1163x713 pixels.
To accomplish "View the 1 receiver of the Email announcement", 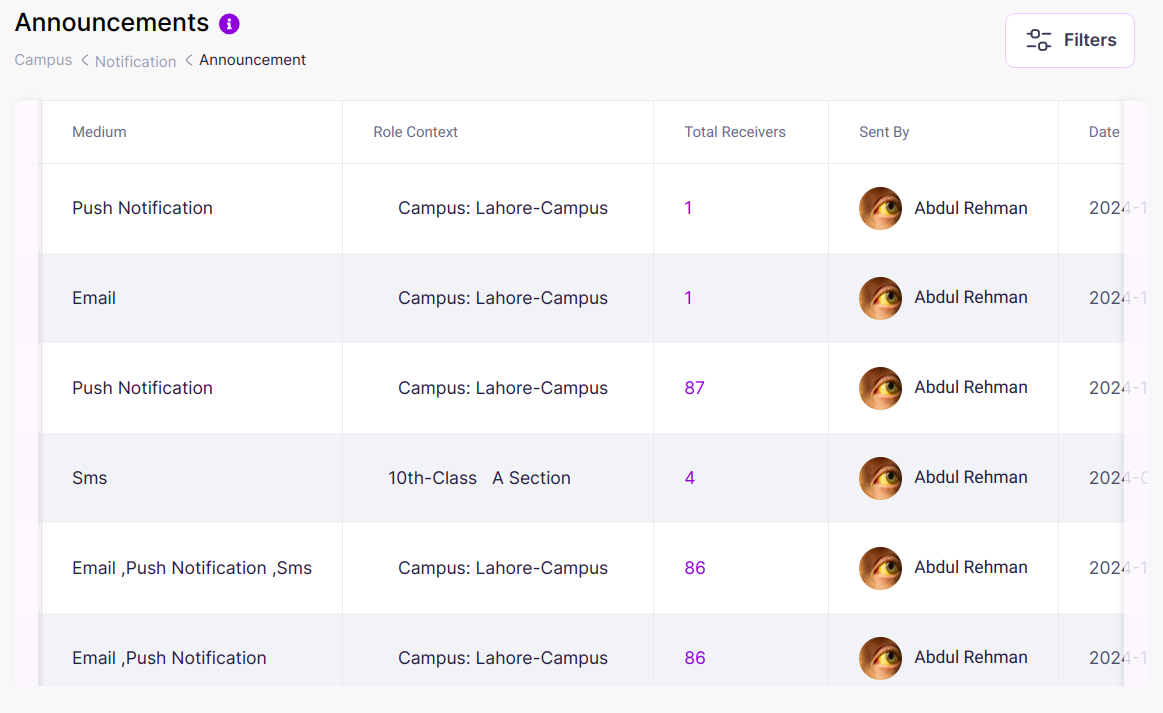I will 688,297.
